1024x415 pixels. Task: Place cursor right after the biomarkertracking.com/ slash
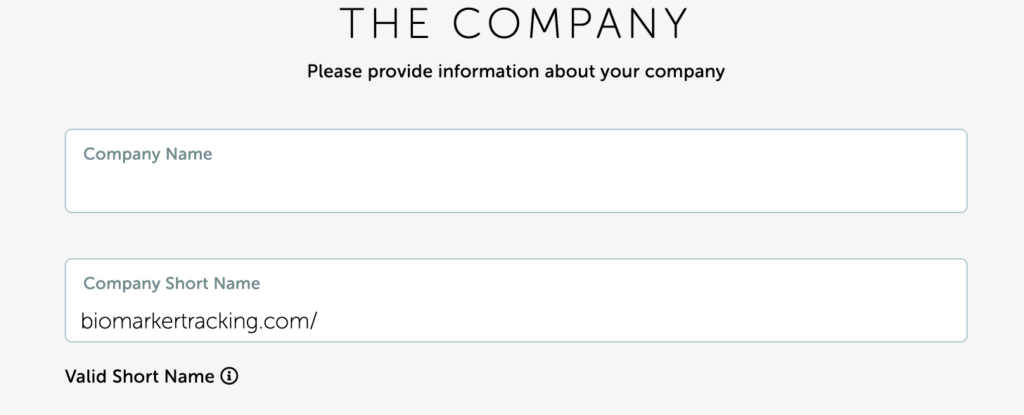(319, 320)
